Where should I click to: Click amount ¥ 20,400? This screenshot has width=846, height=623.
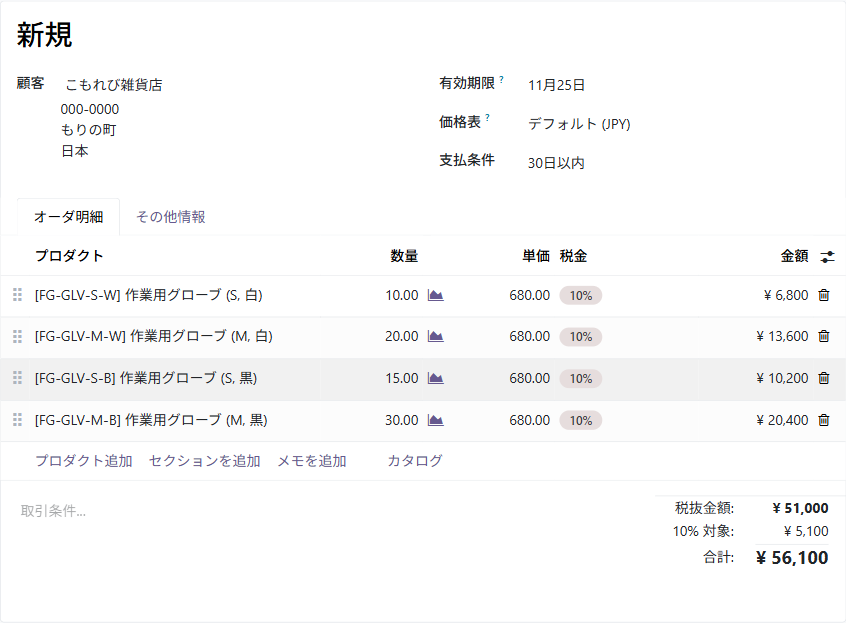(x=782, y=420)
